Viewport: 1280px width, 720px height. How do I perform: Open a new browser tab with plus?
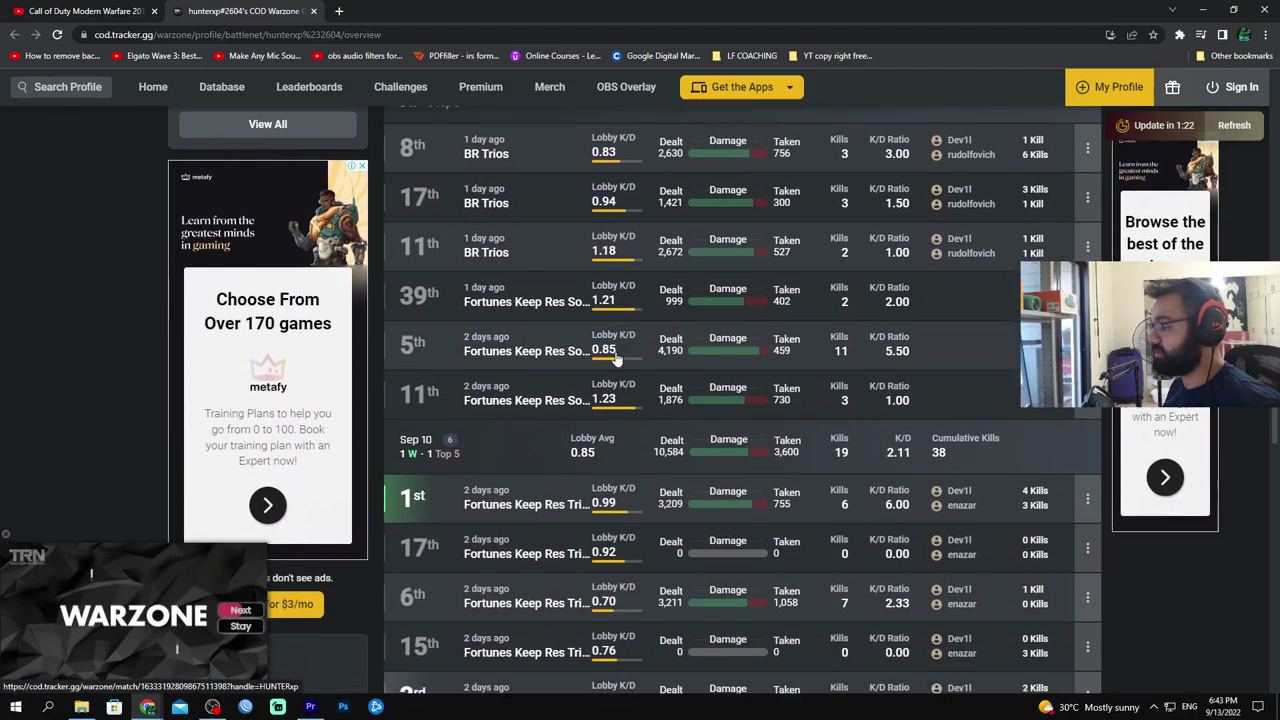pyautogui.click(x=339, y=11)
